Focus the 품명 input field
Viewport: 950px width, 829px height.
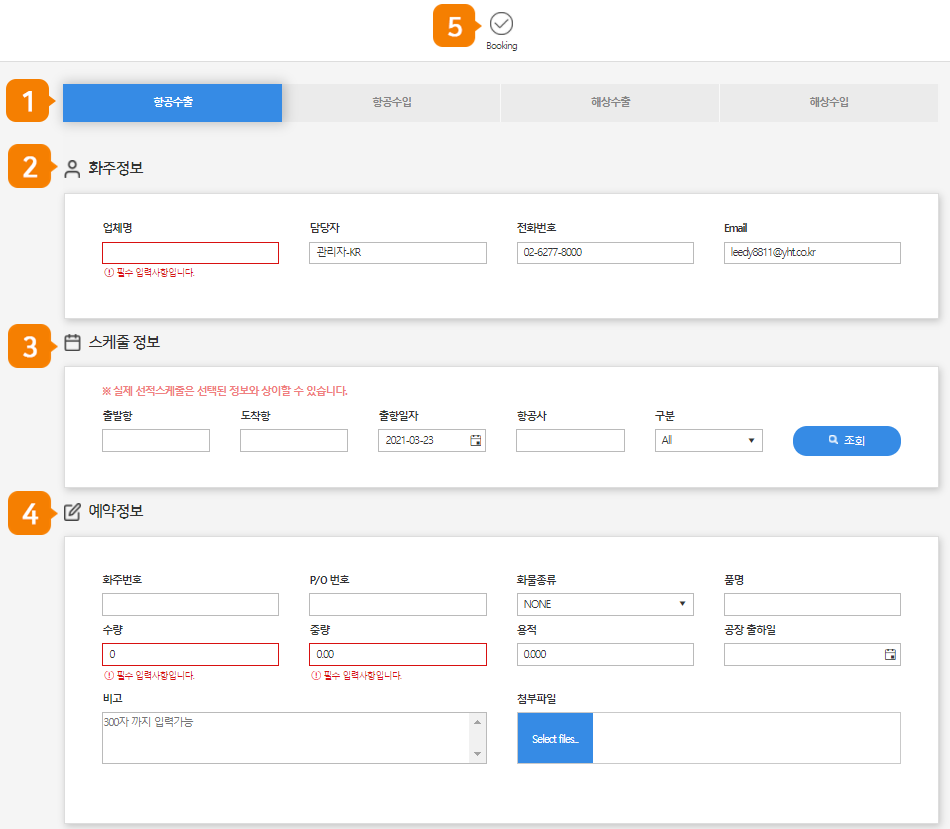812,604
